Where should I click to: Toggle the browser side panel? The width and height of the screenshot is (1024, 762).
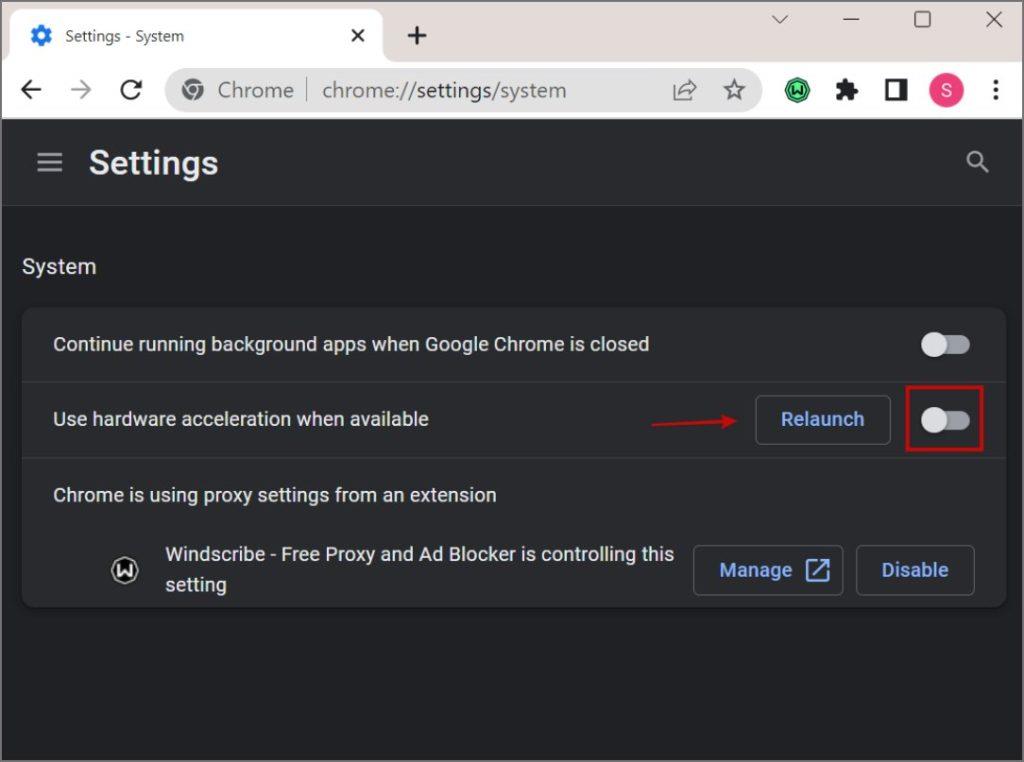click(896, 90)
